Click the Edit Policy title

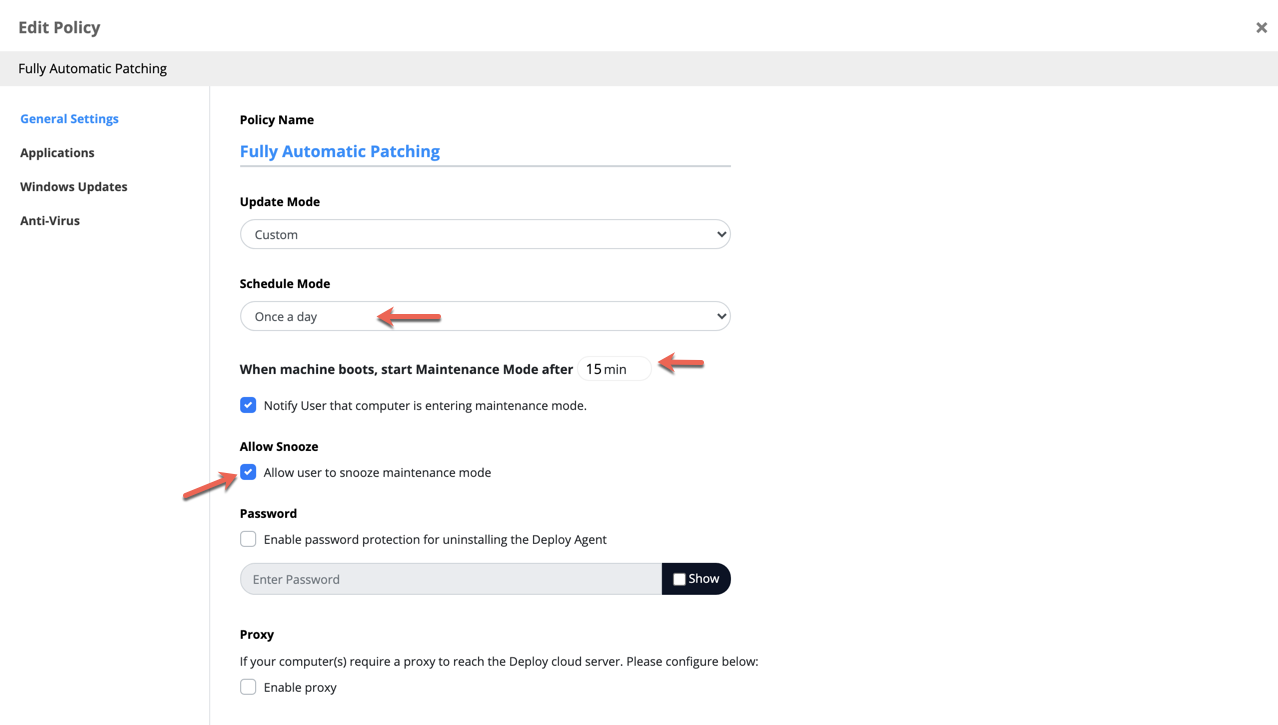tap(59, 28)
